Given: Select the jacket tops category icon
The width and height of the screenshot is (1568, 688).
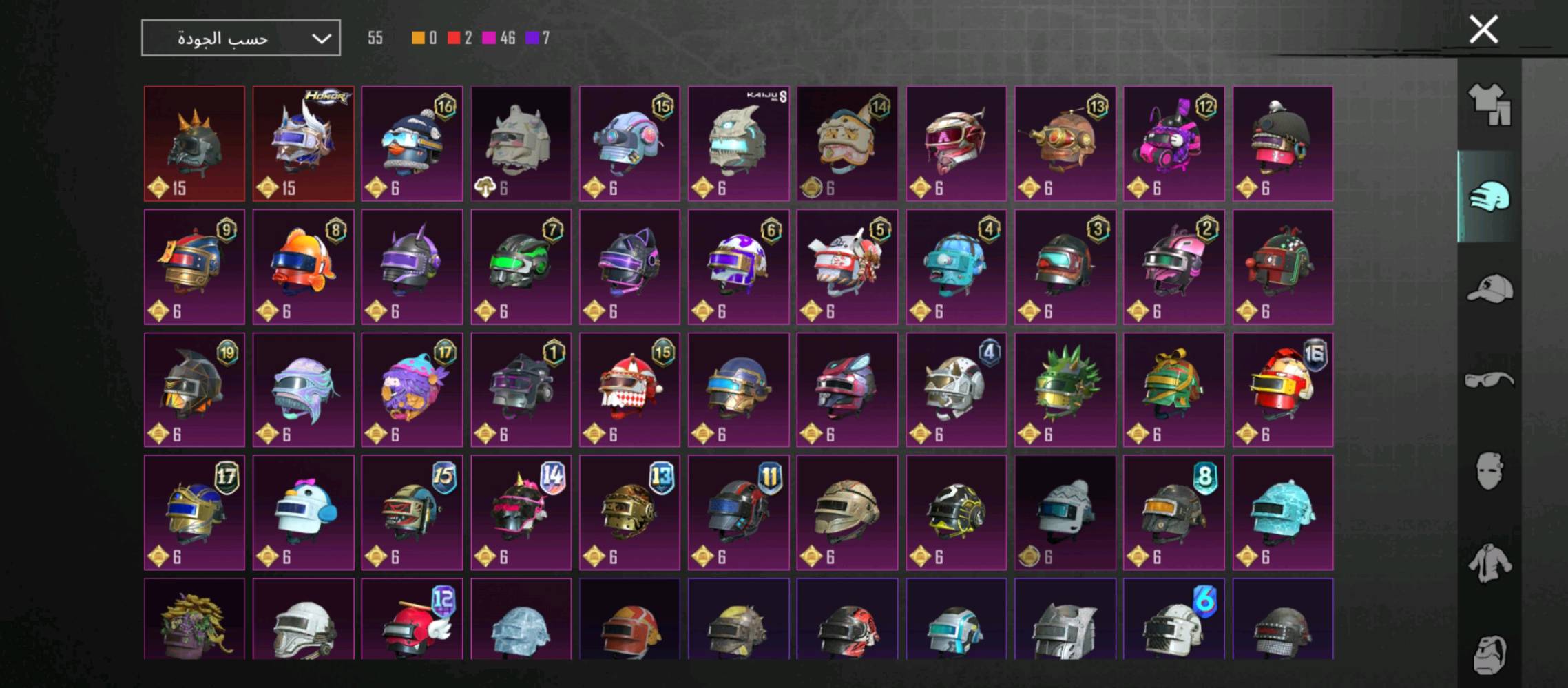Looking at the screenshot, I should (x=1489, y=563).
